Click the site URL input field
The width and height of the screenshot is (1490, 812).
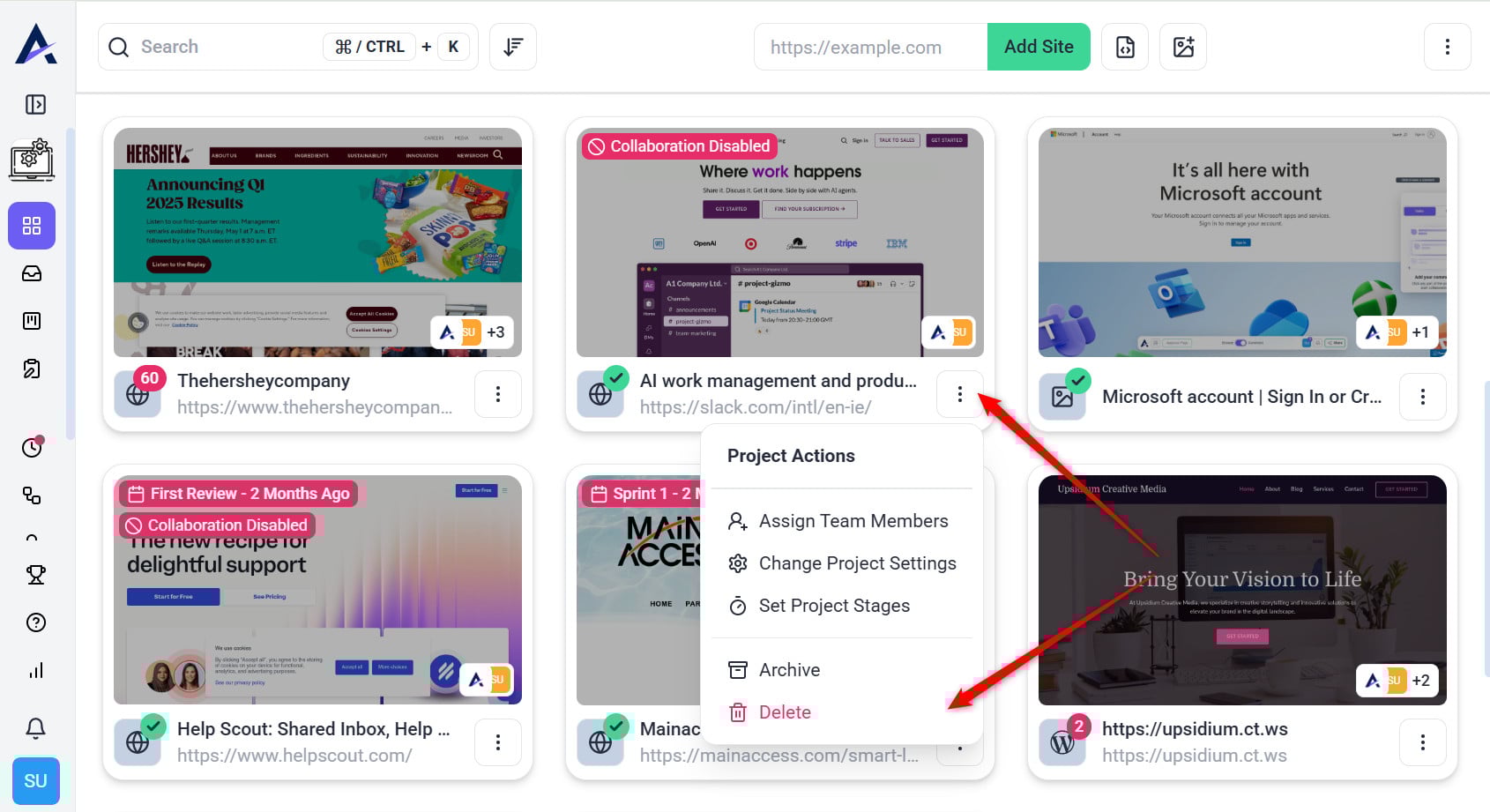pyautogui.click(x=869, y=47)
